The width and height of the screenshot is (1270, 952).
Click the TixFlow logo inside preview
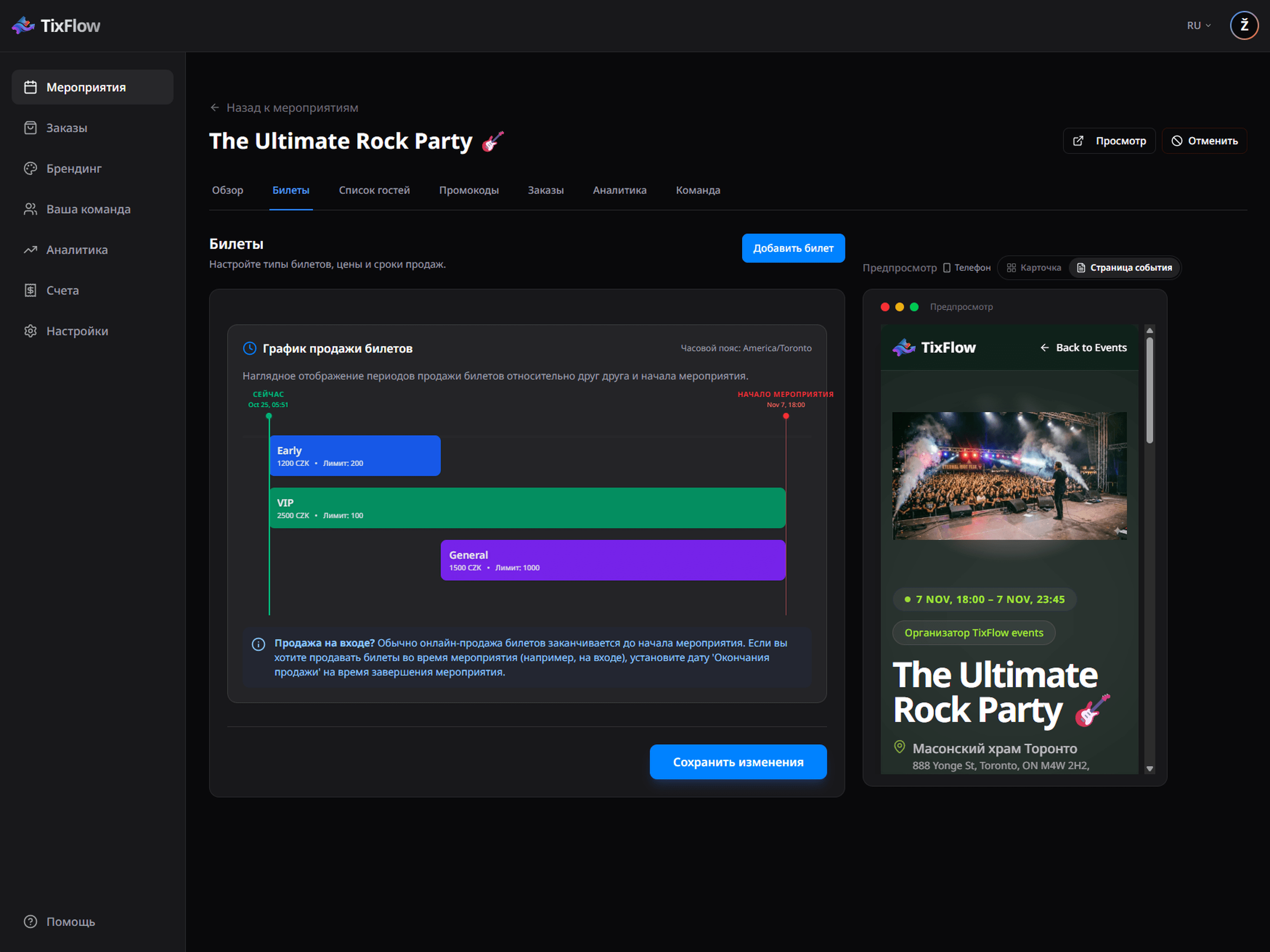(934, 348)
